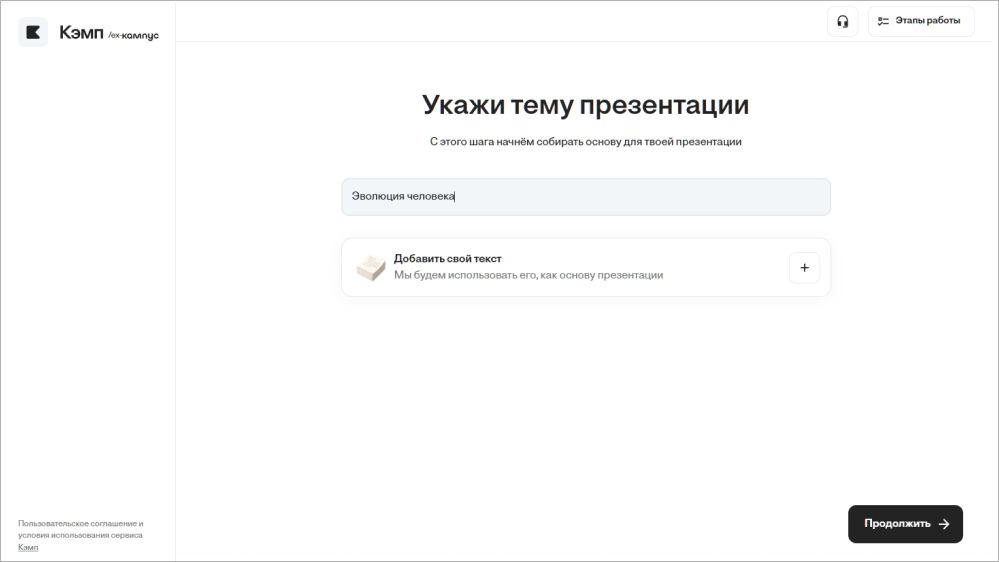The height and width of the screenshot is (562, 999).
Task: Click 'условия использования сервиса' footer text
Action: [x=80, y=535]
